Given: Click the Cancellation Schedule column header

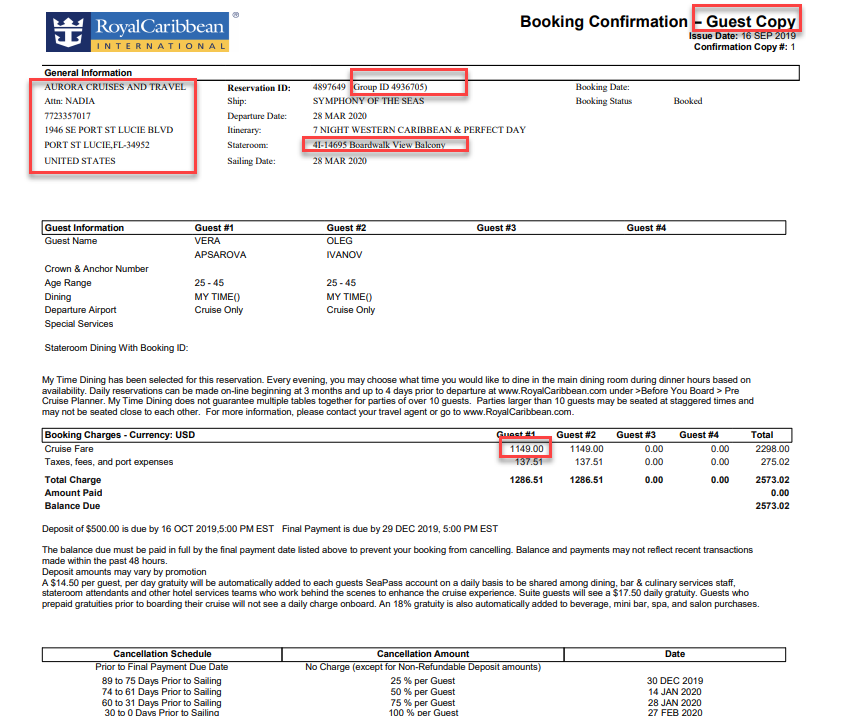Looking at the screenshot, I should [162, 654].
